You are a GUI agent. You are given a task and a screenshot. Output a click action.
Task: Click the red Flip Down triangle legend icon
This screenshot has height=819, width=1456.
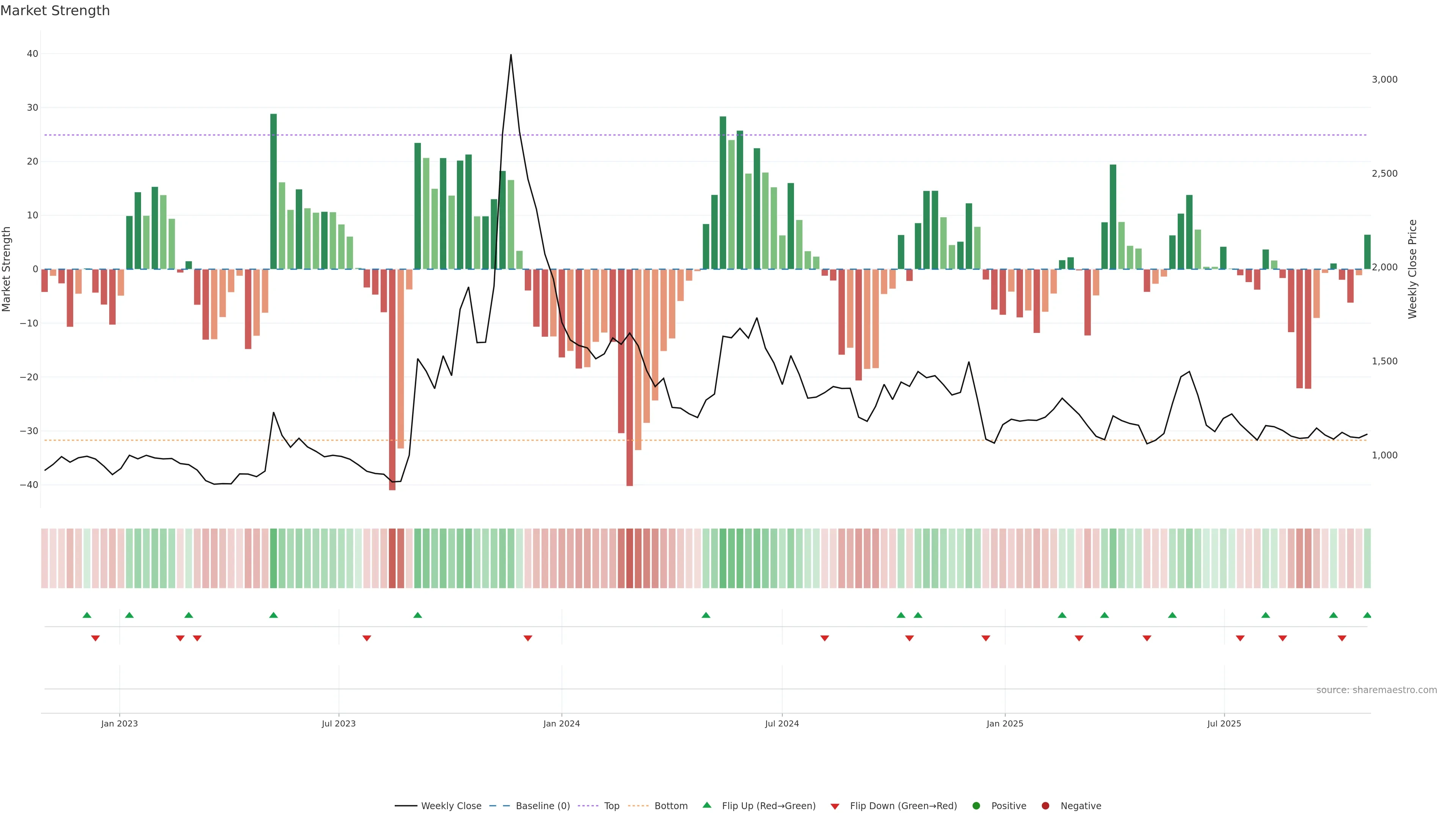coord(834,806)
